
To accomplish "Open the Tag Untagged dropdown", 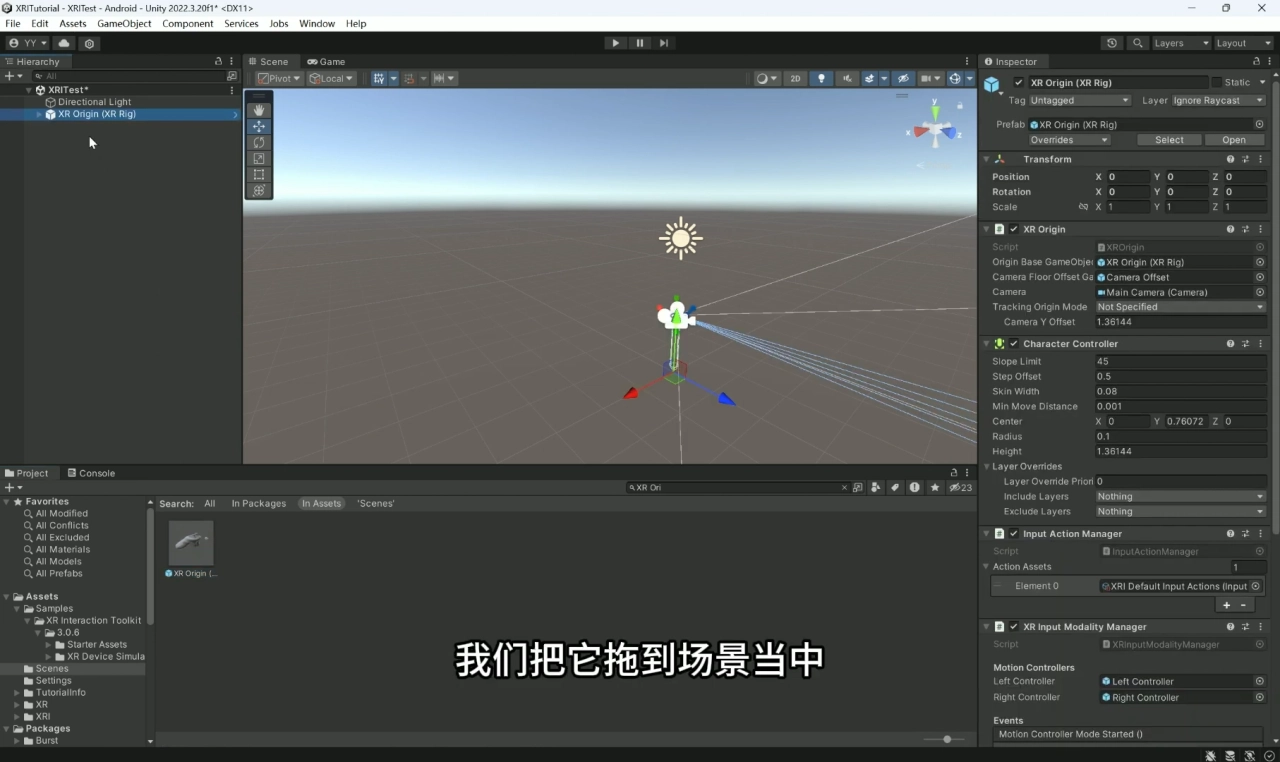I will pyautogui.click(x=1080, y=100).
